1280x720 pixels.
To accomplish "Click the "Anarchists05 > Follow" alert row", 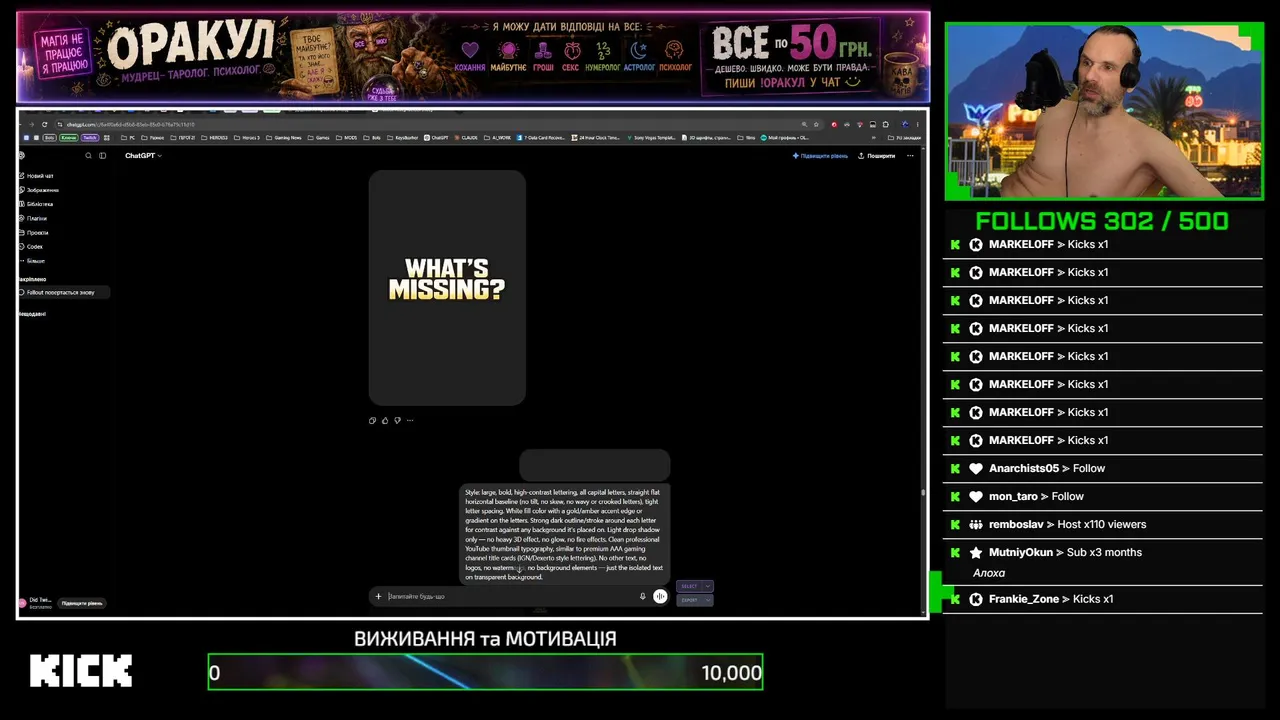I will tap(1103, 468).
